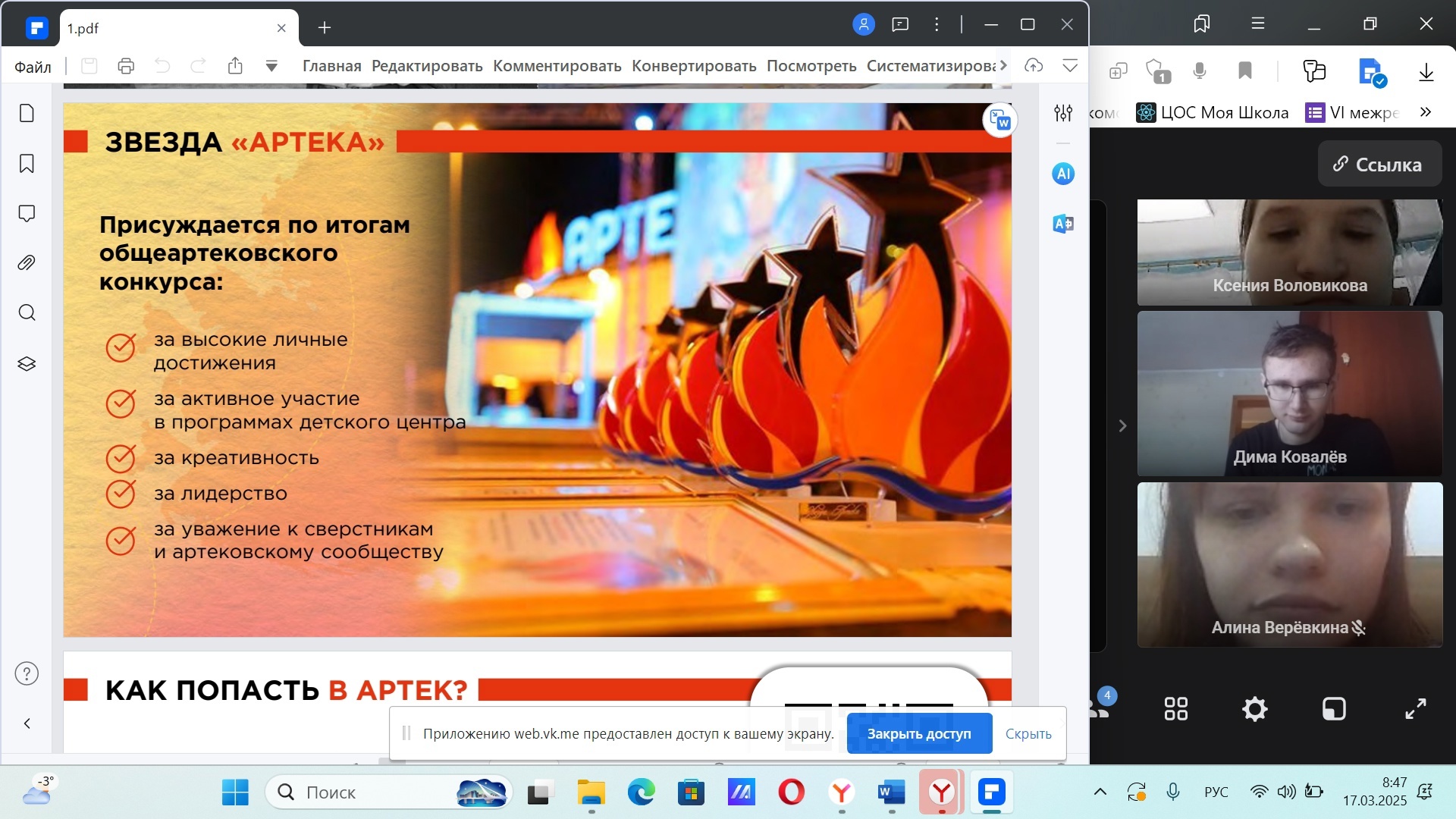The height and width of the screenshot is (819, 1456).
Task: Bookmark the page in browser toolbar
Action: pos(1245,71)
